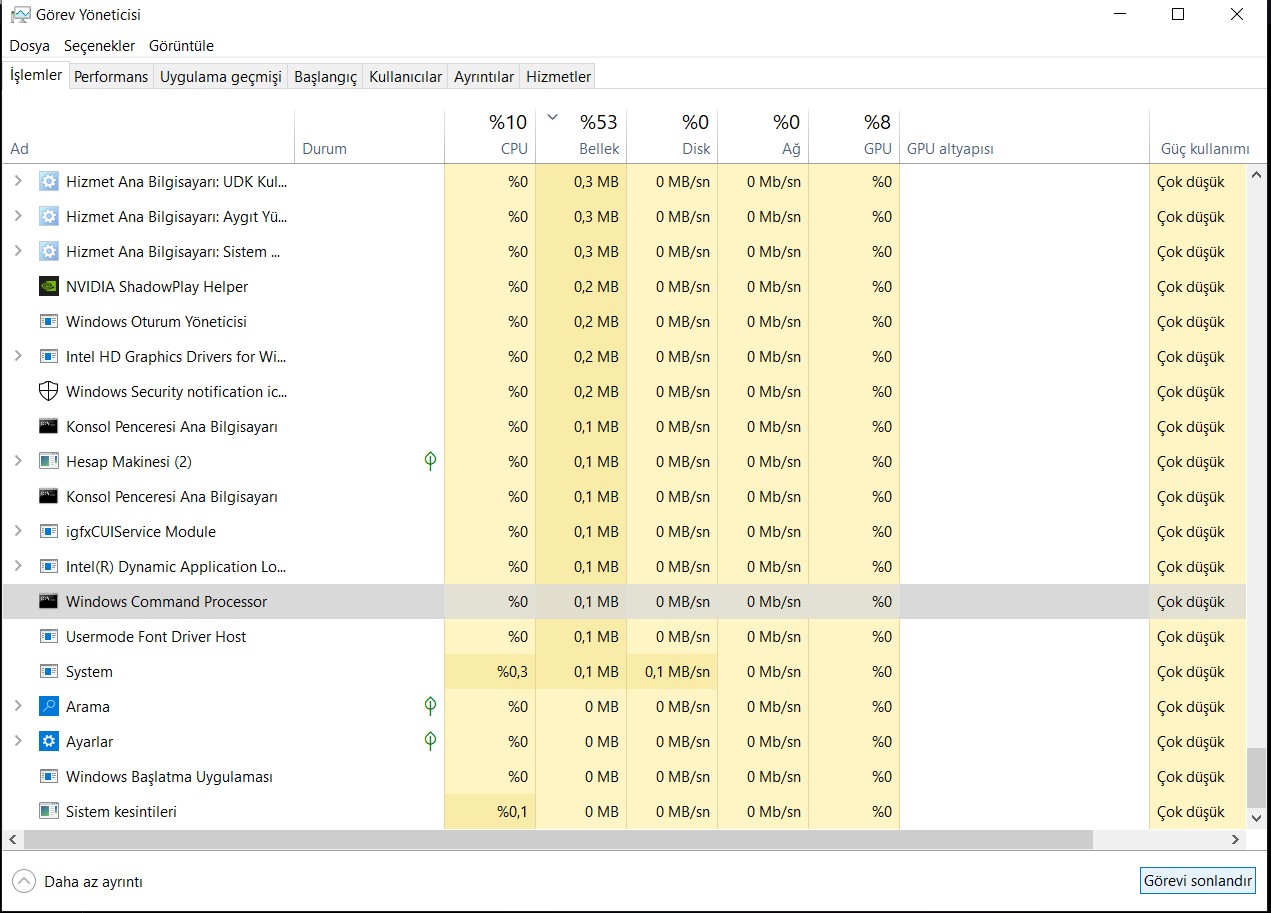Click the horizontal scrollbar left arrow

(x=12, y=840)
